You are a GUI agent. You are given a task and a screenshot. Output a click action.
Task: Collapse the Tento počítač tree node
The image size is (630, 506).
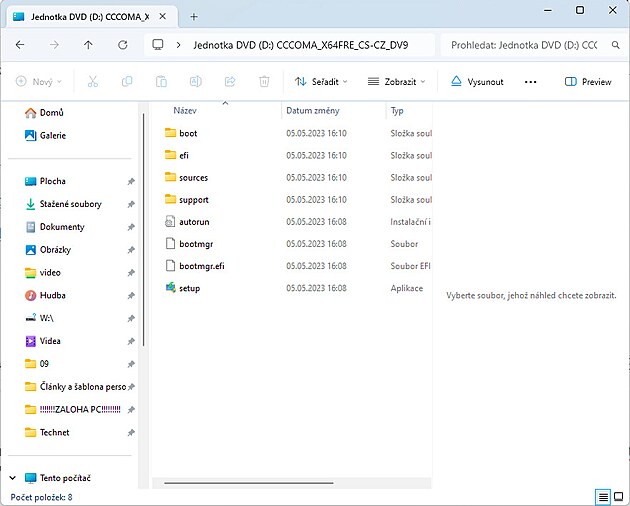pyautogui.click(x=12, y=478)
